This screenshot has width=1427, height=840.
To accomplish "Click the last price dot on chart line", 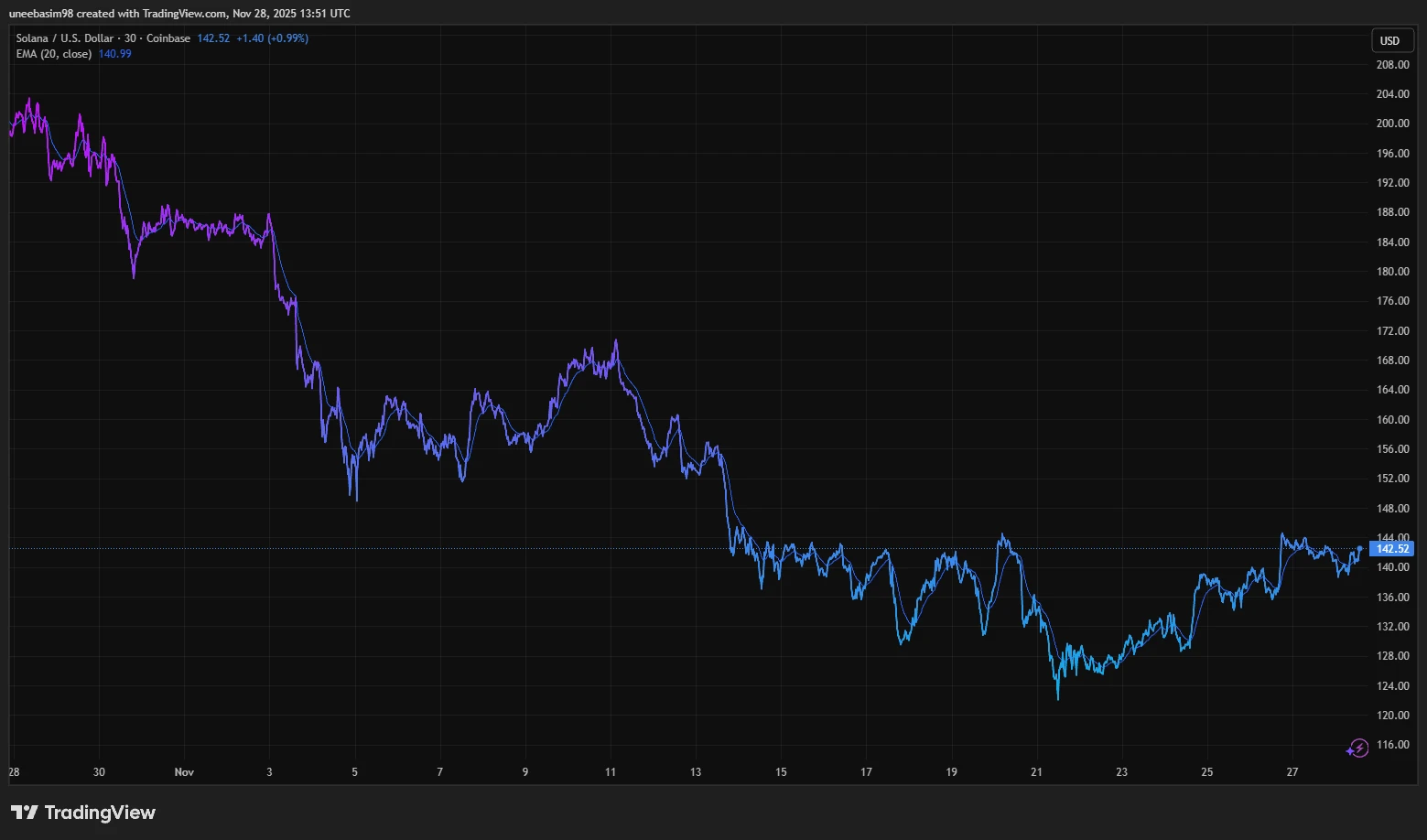I will click(x=1360, y=548).
